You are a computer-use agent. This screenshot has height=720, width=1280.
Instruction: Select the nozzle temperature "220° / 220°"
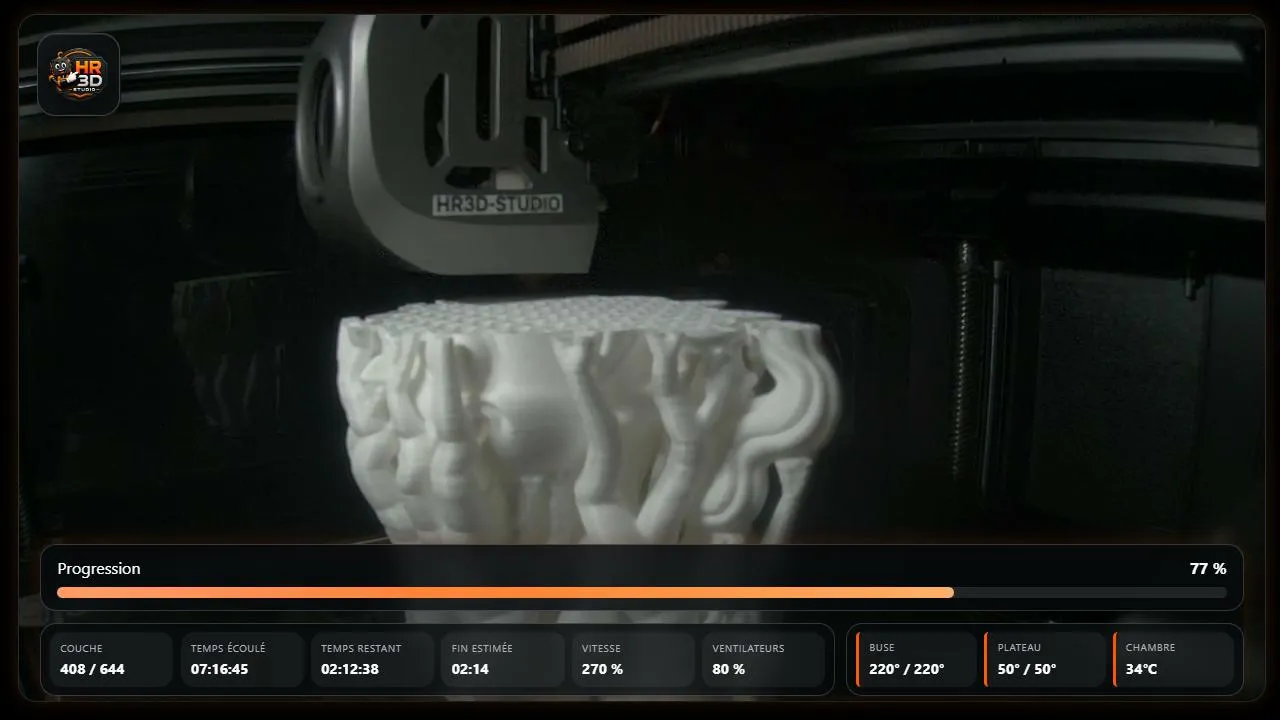tap(906, 669)
